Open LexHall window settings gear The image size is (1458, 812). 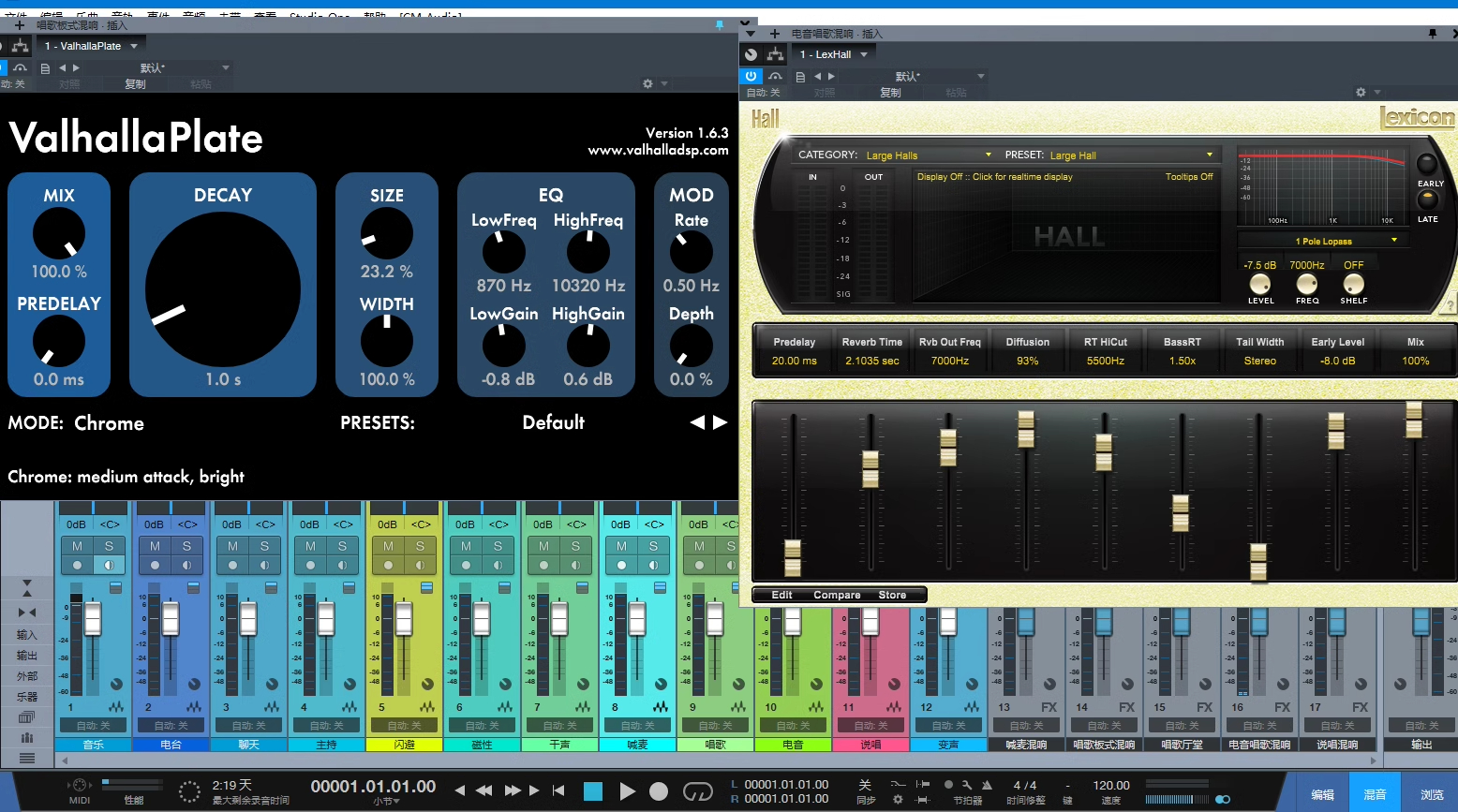click(1361, 92)
